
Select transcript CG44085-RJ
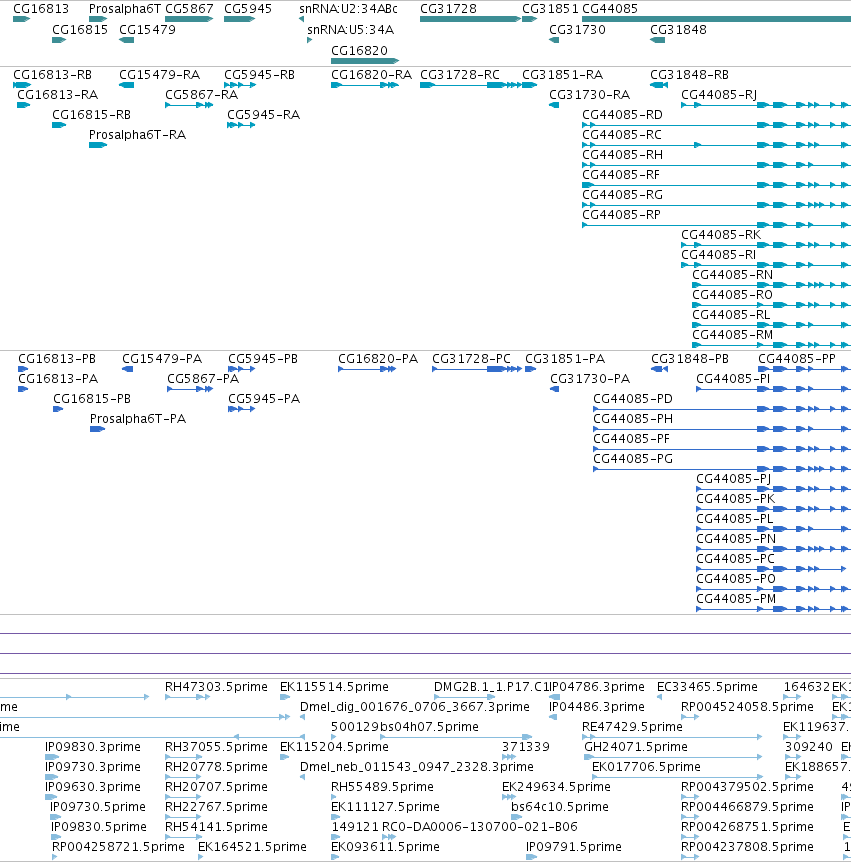(x=719, y=95)
